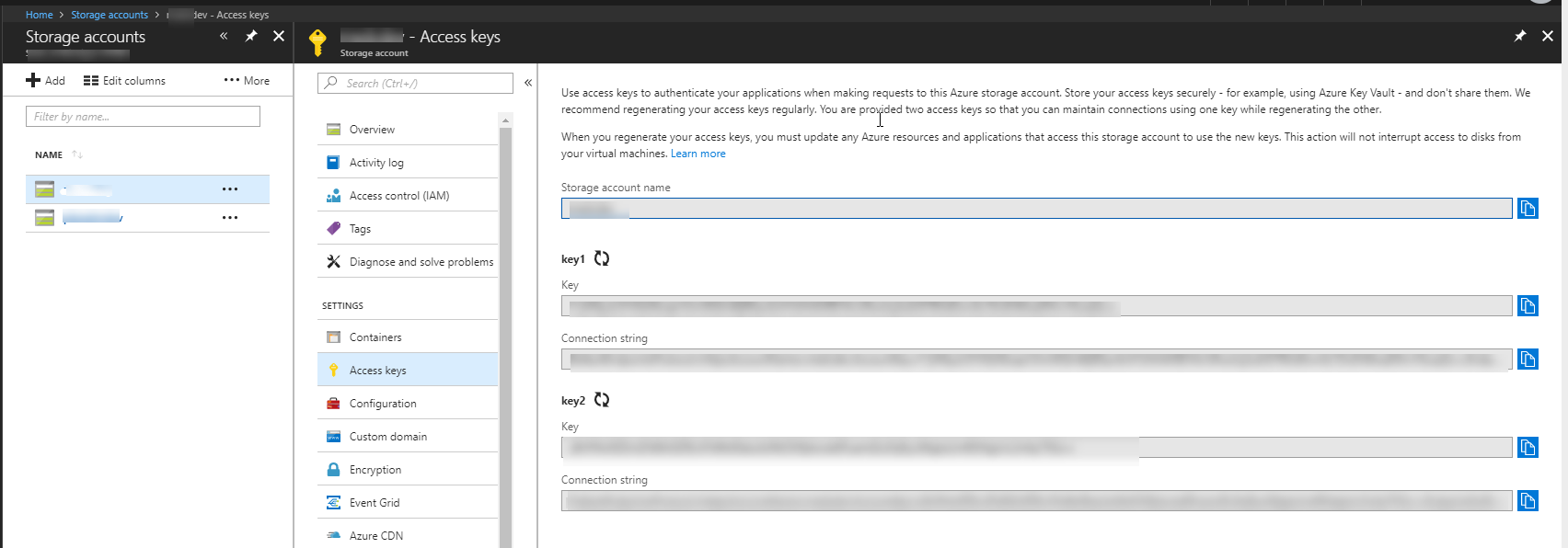Viewport: 1568px width, 548px height.
Task: Collapse the resource menu with the chevron
Action: click(528, 83)
